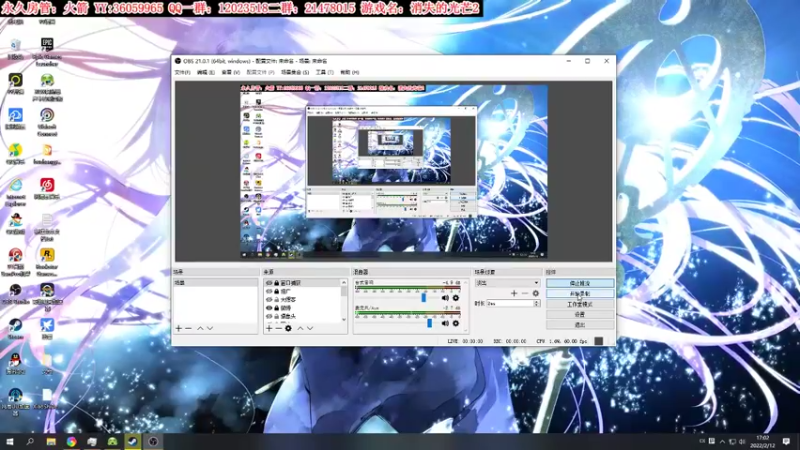
Task: Open the 查看(V) menu
Action: [x=231, y=72]
